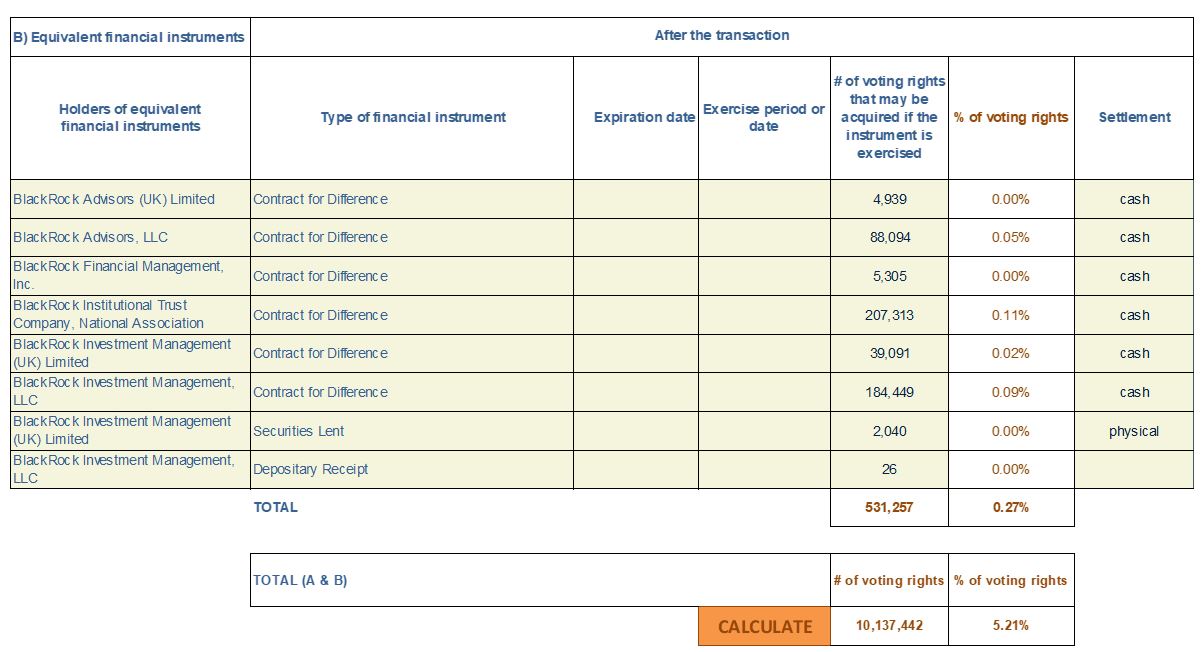
Task: Click the BlackRock Financial Management, Inc. cell
Action: tap(130, 275)
